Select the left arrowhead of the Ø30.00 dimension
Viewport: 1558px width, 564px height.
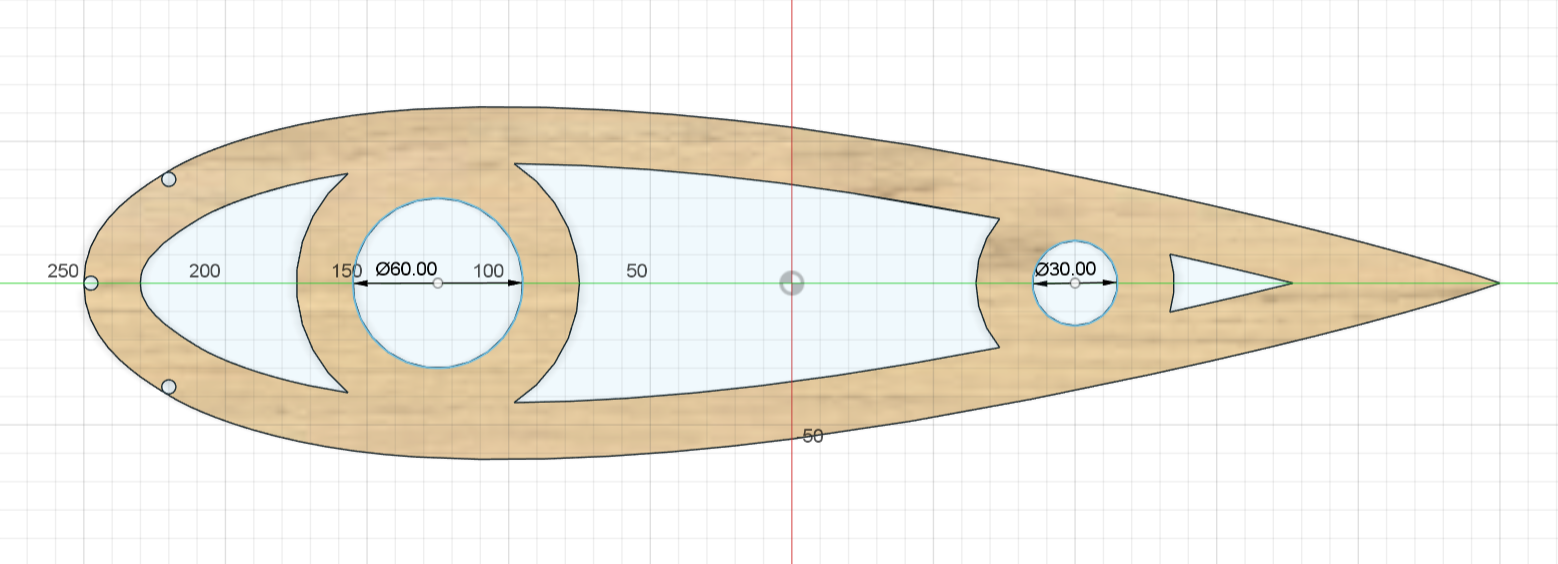[1040, 283]
